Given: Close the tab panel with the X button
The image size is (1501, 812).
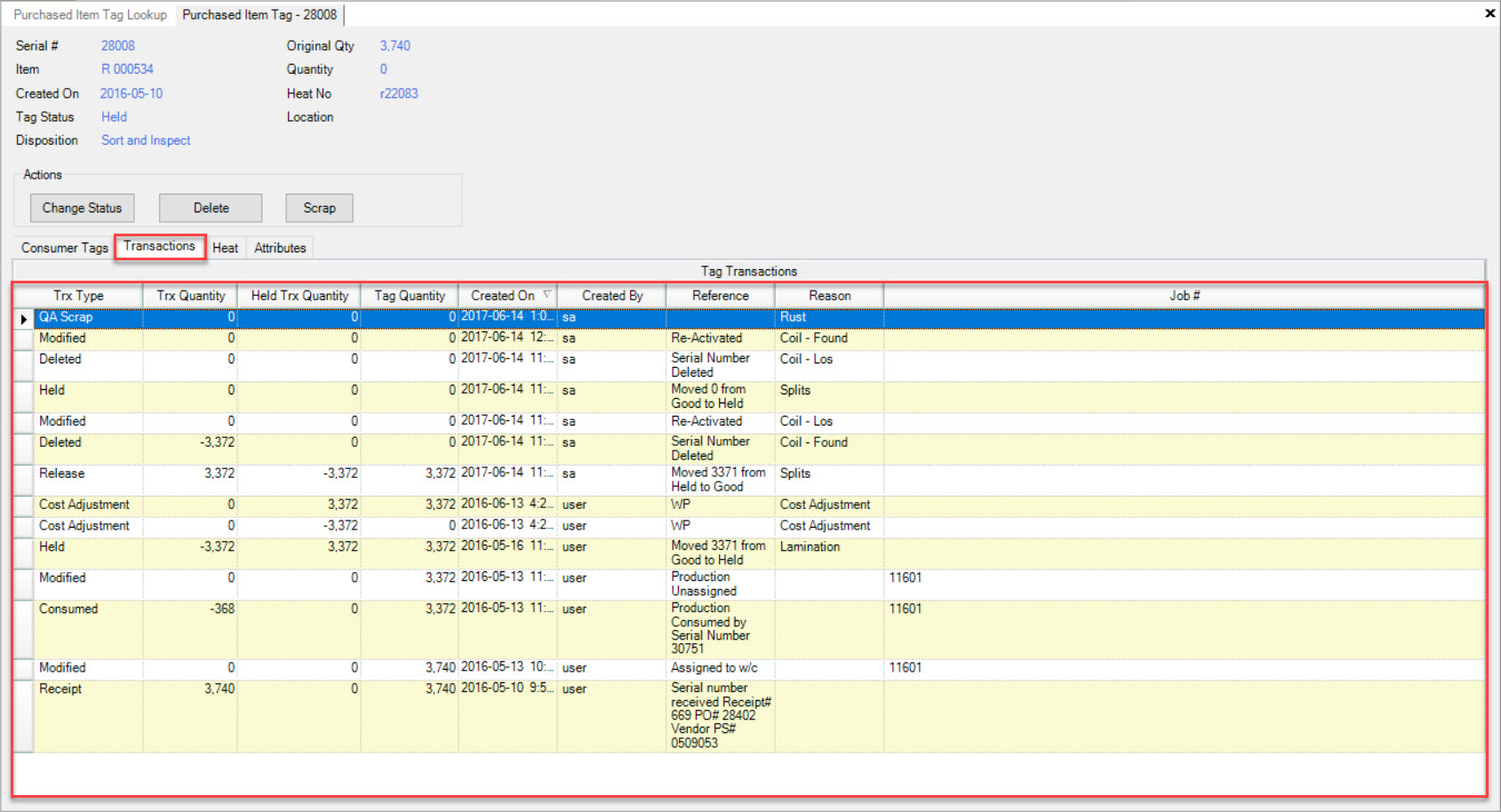Looking at the screenshot, I should pyautogui.click(x=1489, y=13).
